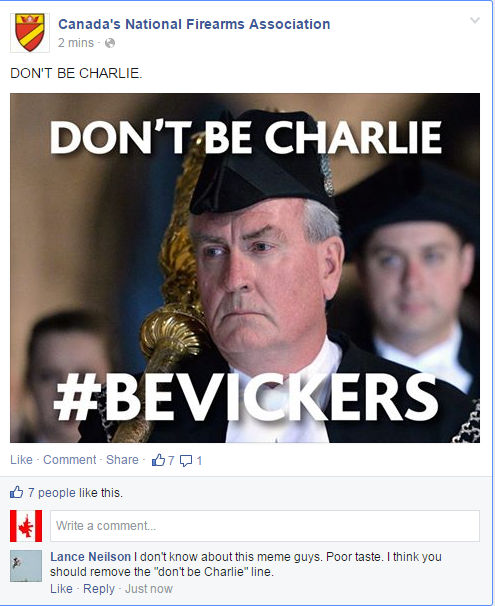Open the Don't Be Charlie meme image
Image resolution: width=495 pixels, height=606 pixels.
pyautogui.click(x=245, y=268)
